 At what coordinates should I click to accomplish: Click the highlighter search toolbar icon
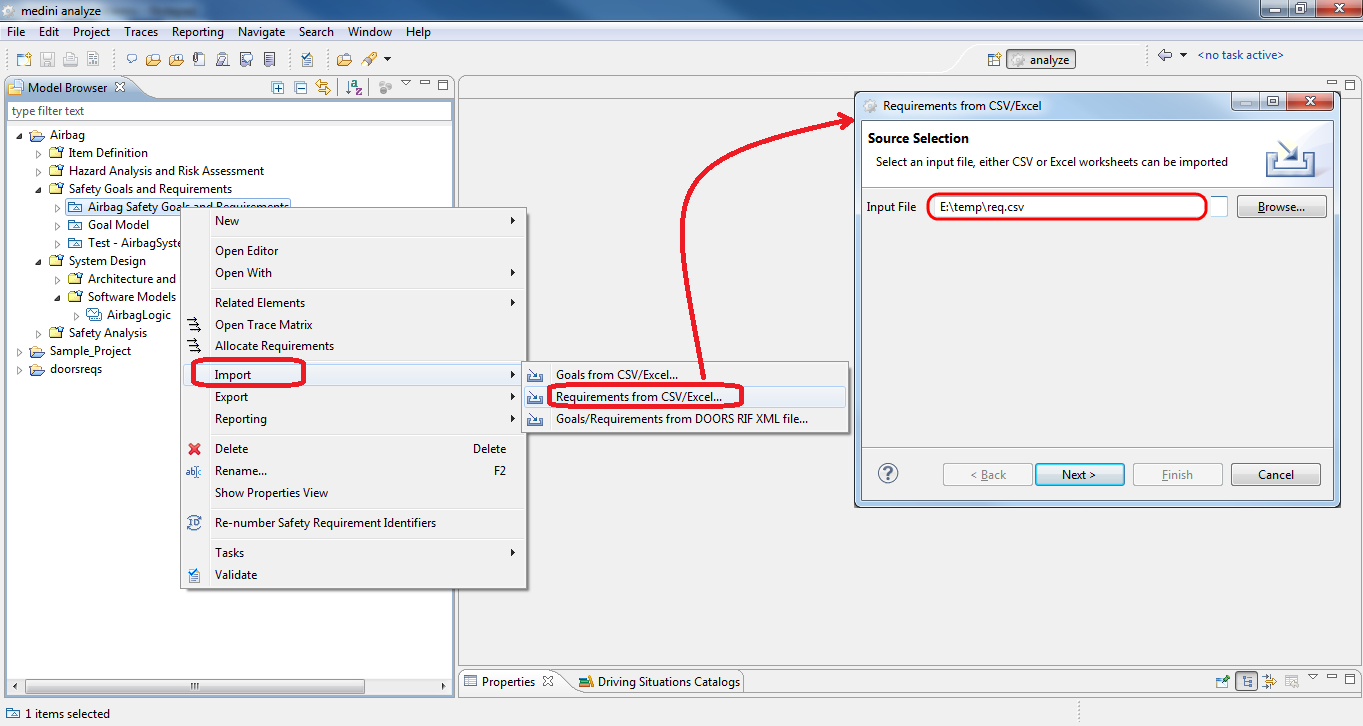pos(369,60)
